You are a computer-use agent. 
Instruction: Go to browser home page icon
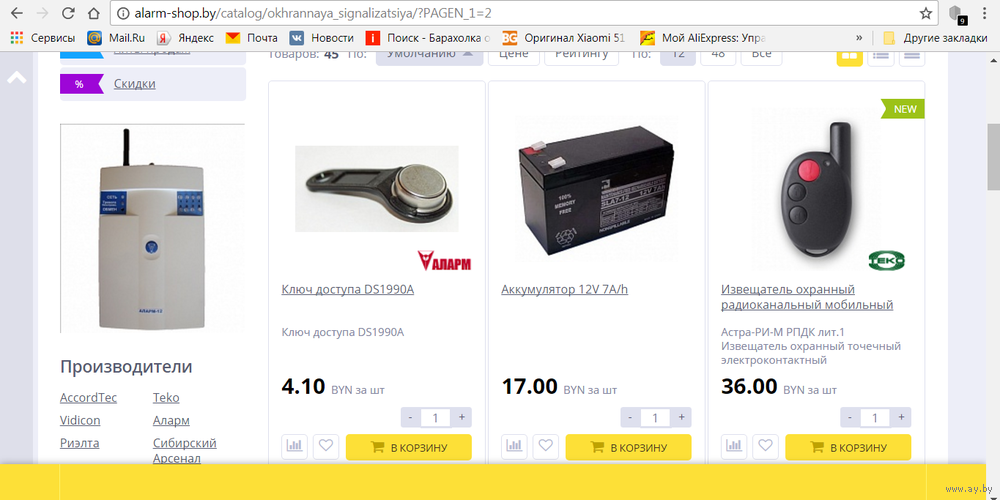[94, 13]
